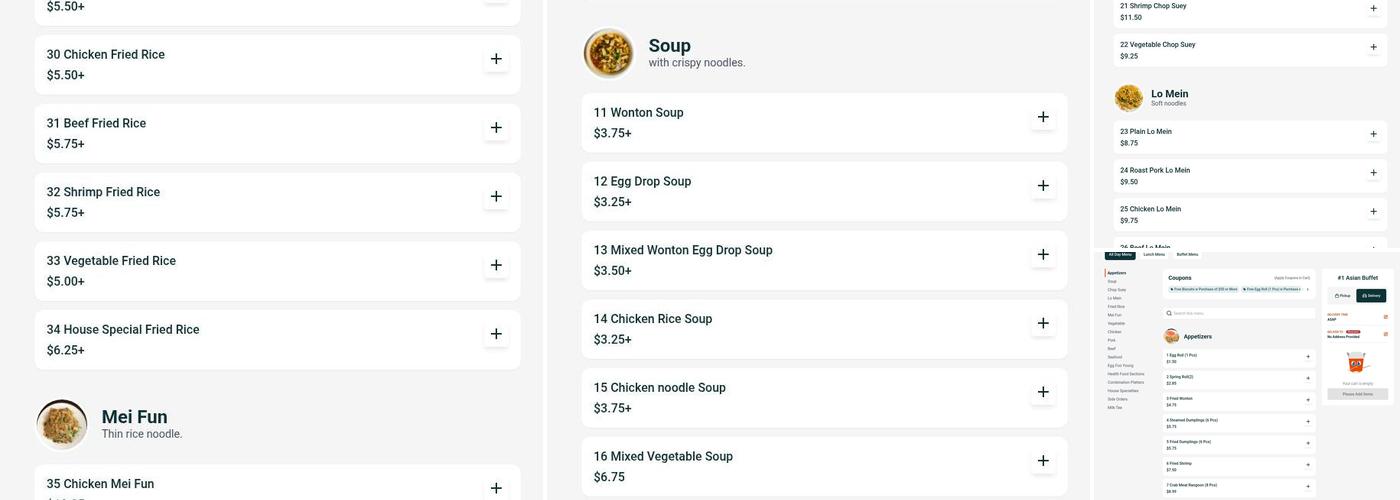Add 11 Wonton Soup with plus icon
Viewport: 1400px width, 500px height.
(x=1042, y=117)
